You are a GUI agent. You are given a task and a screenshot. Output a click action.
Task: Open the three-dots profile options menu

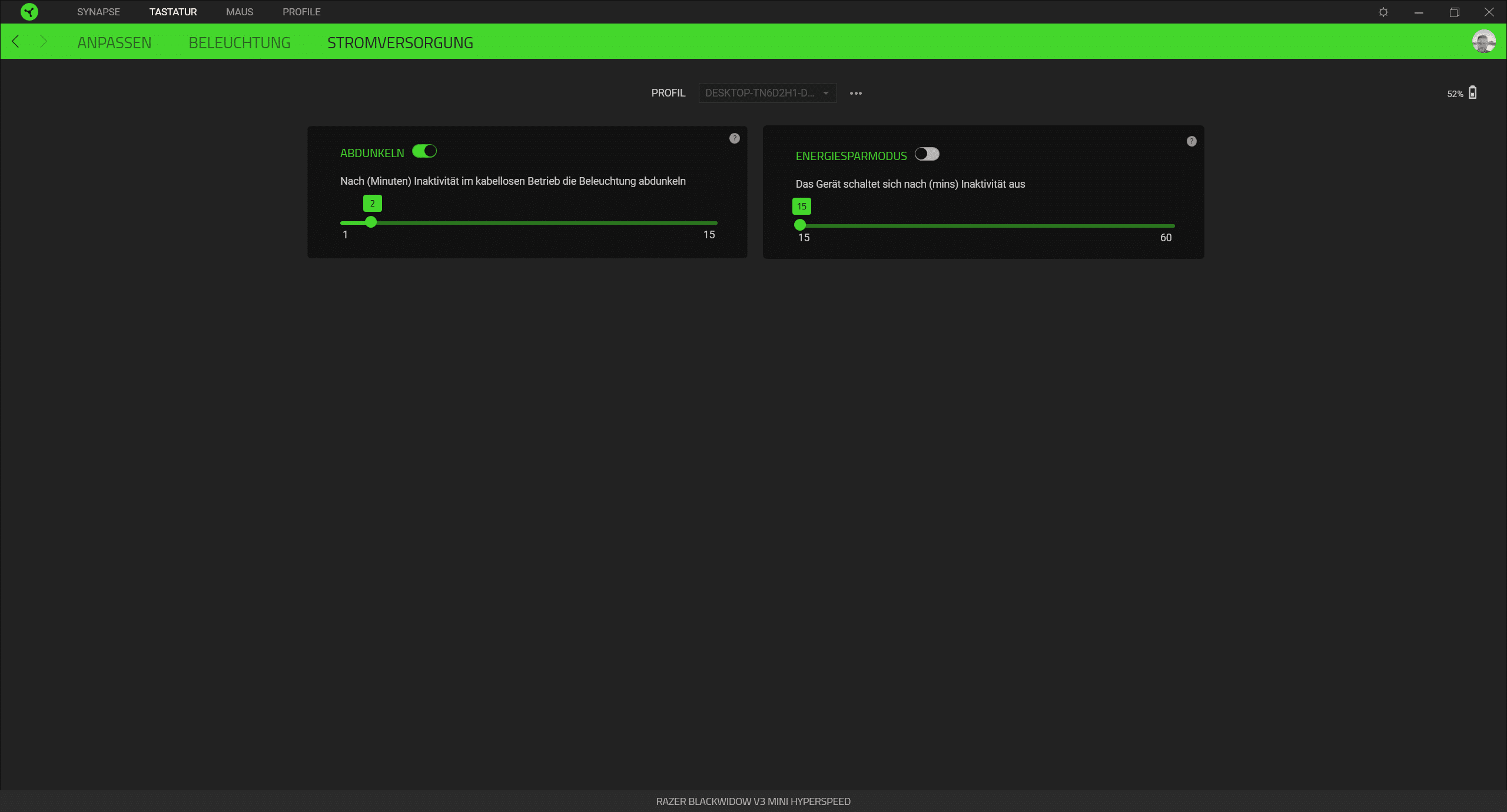855,93
